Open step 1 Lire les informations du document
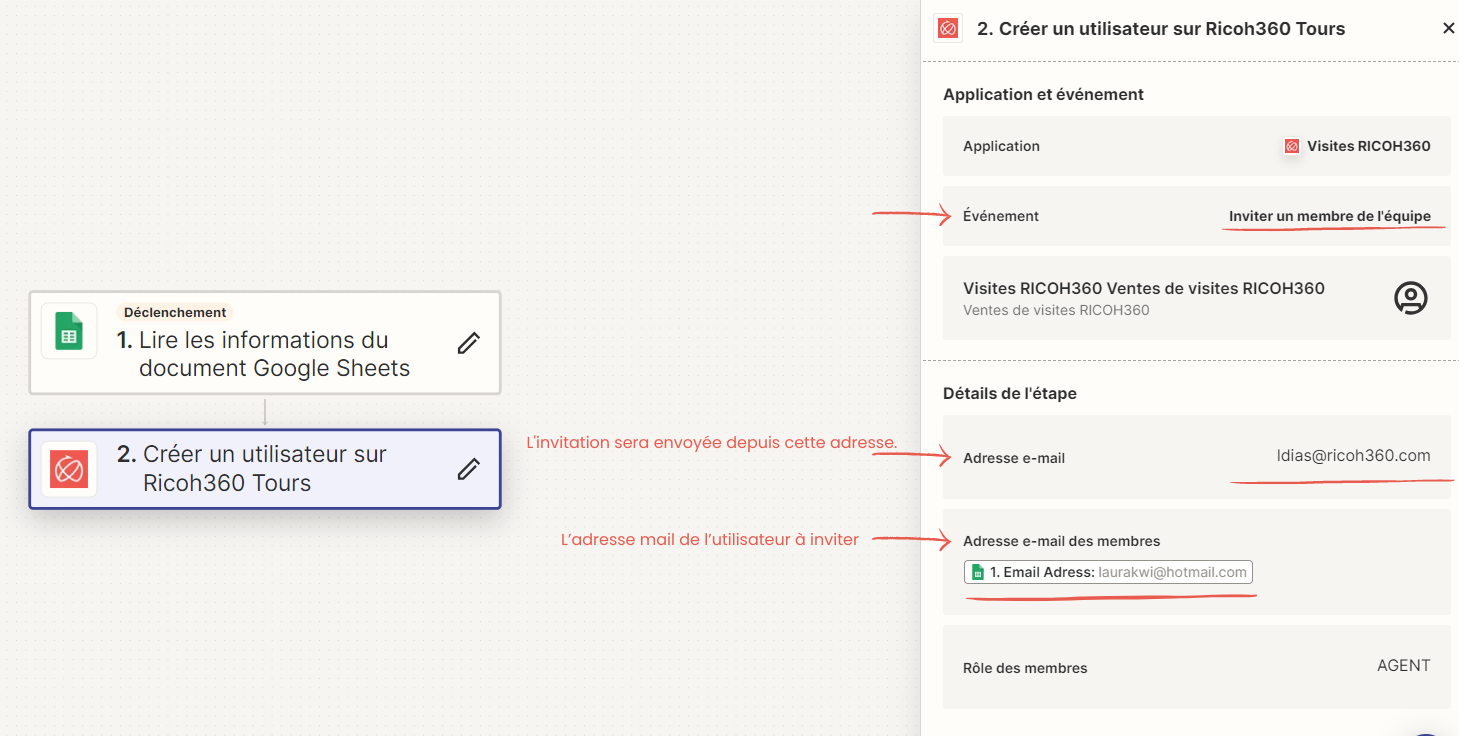 (x=265, y=343)
